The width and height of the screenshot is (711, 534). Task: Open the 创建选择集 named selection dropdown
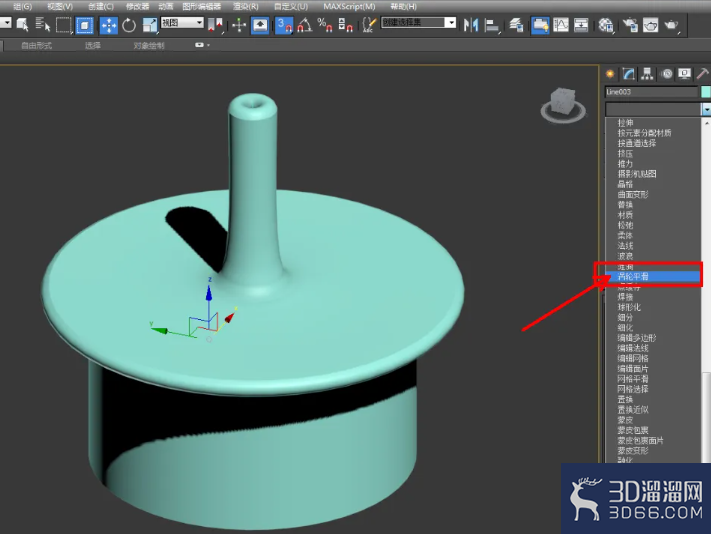click(x=419, y=23)
